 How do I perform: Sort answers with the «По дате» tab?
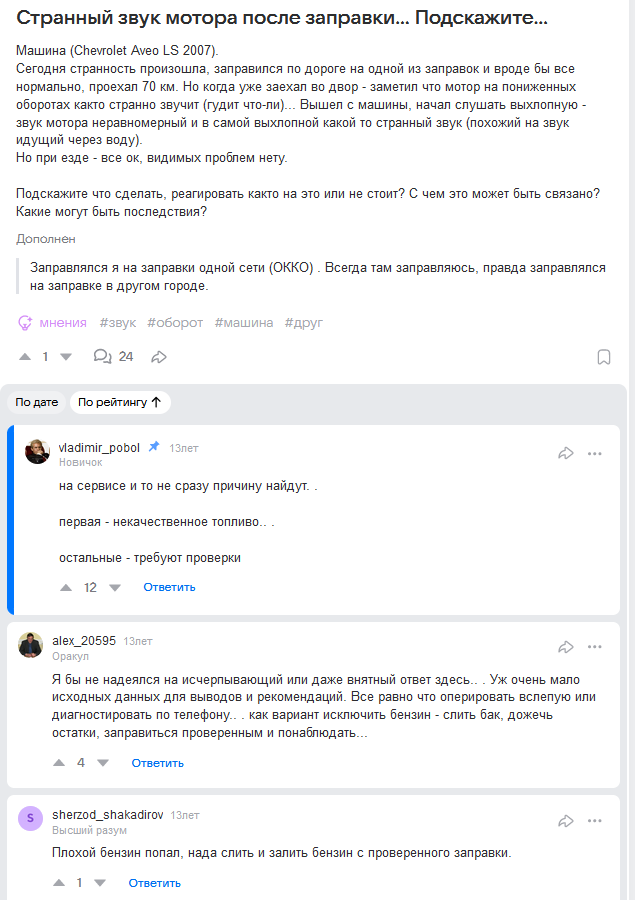pos(37,402)
